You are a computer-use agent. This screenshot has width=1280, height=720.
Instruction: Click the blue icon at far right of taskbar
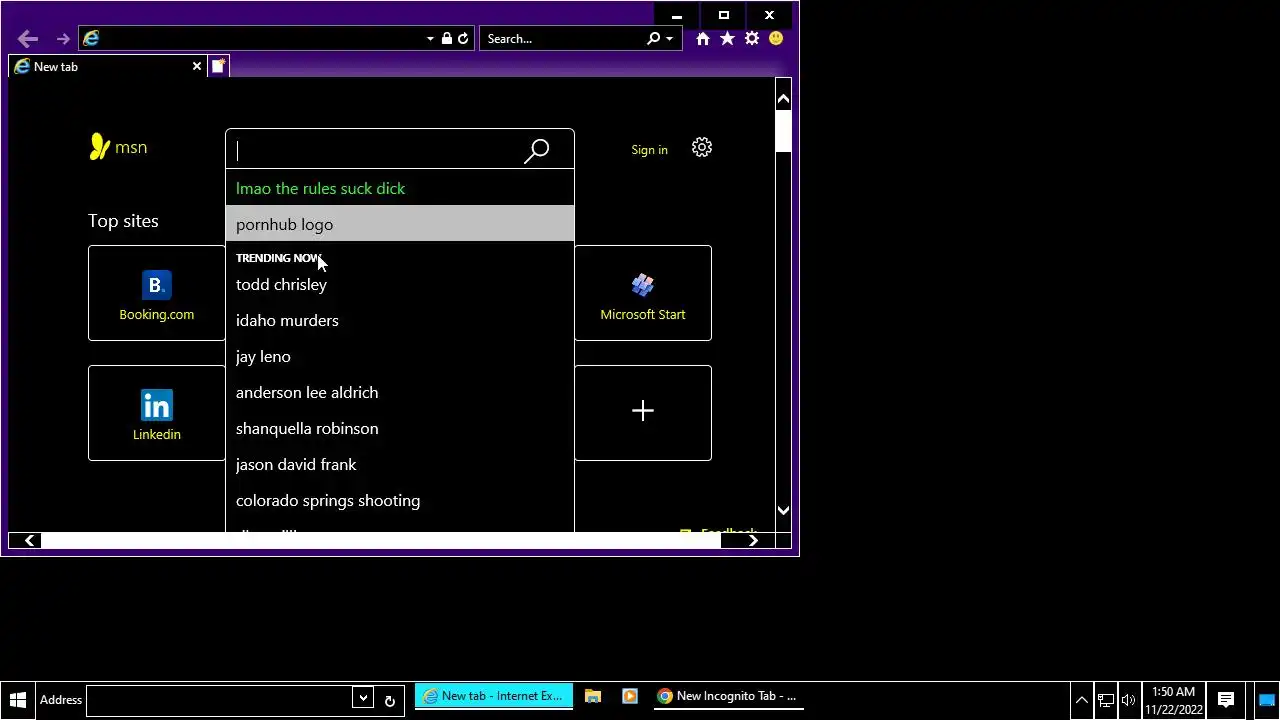coord(1267,700)
